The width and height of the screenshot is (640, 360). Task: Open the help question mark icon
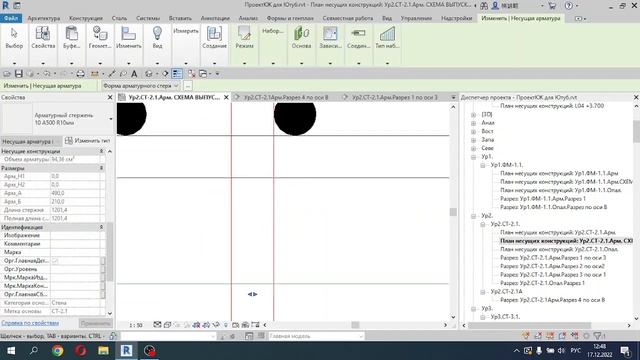(569, 6)
